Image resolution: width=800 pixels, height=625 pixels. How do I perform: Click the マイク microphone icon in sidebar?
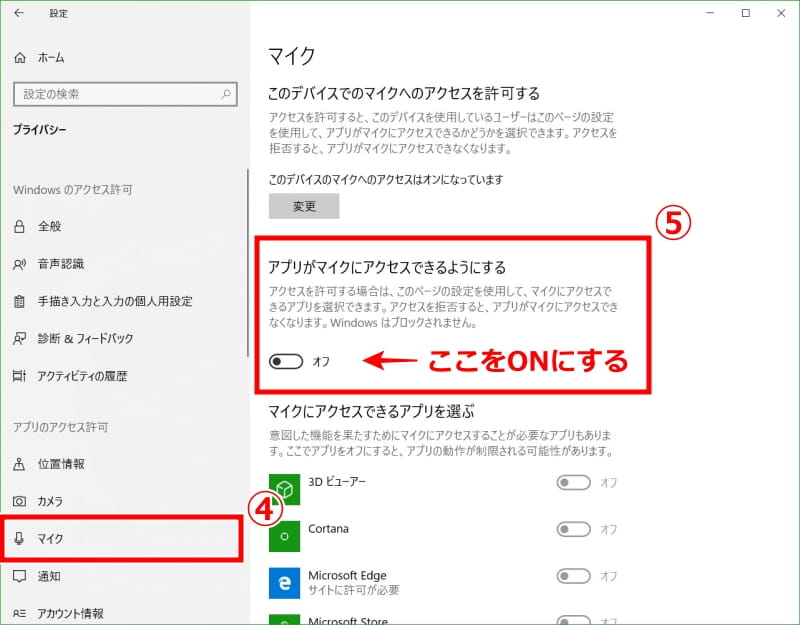[19, 538]
